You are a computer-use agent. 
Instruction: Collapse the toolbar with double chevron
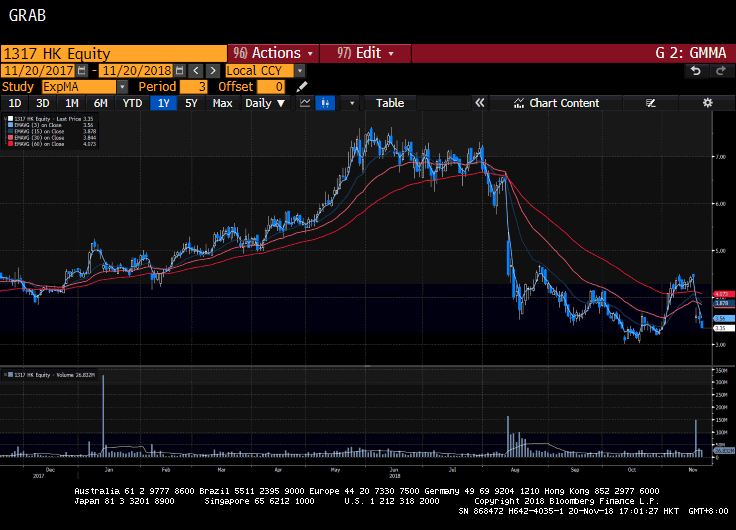tap(479, 103)
